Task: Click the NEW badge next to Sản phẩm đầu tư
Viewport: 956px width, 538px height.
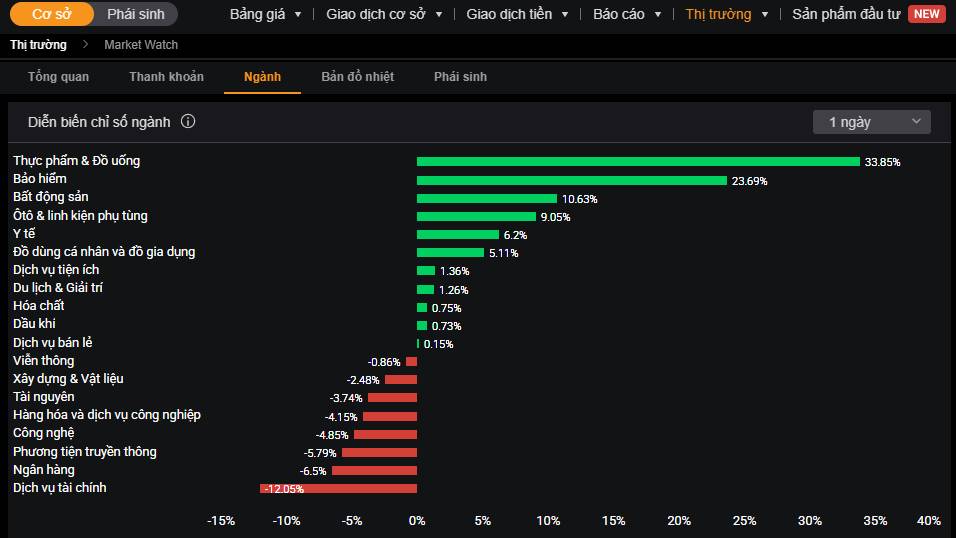Action: [x=926, y=14]
